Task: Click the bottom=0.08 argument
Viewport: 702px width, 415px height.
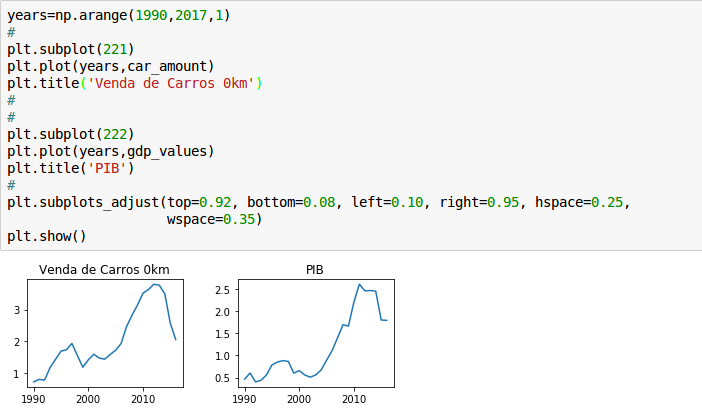Action: point(291,202)
